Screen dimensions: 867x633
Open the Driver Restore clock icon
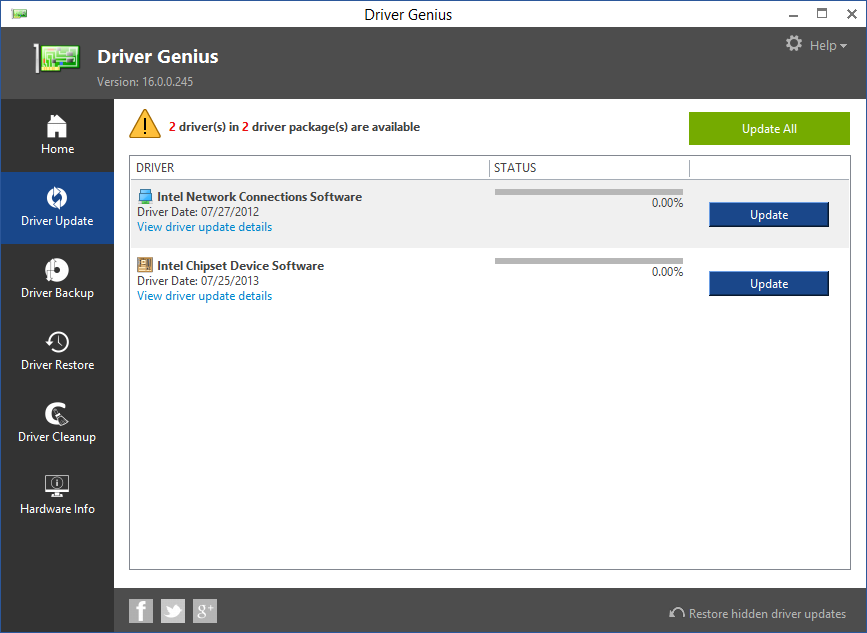click(x=57, y=342)
